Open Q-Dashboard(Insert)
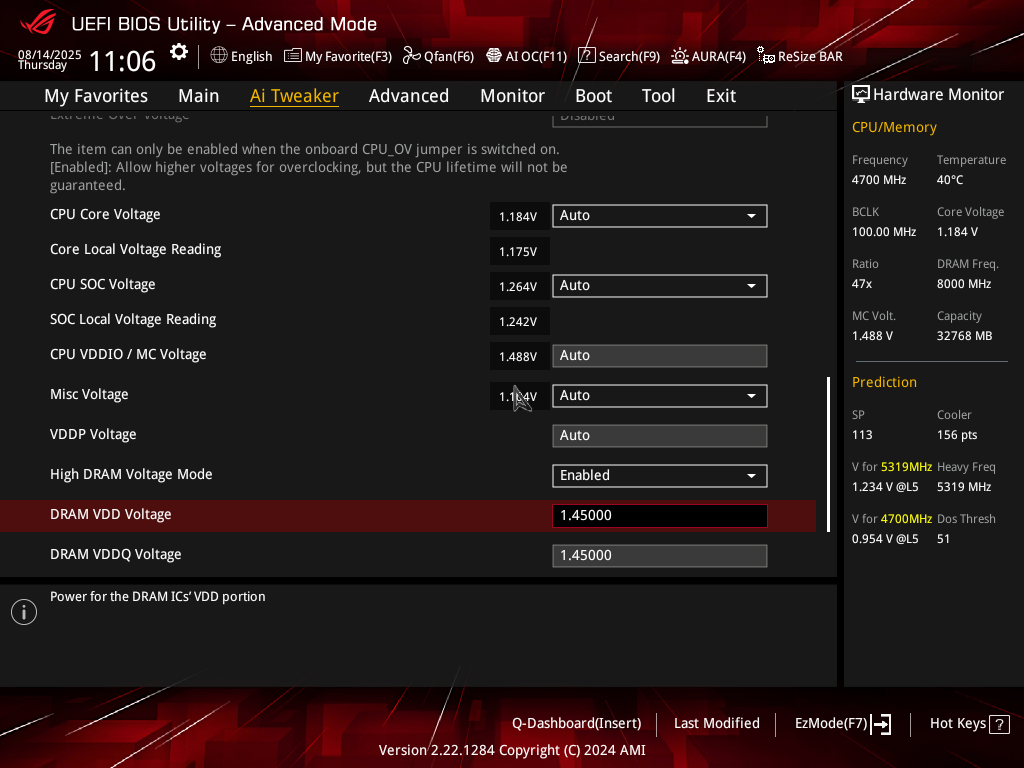The height and width of the screenshot is (768, 1024). (577, 724)
